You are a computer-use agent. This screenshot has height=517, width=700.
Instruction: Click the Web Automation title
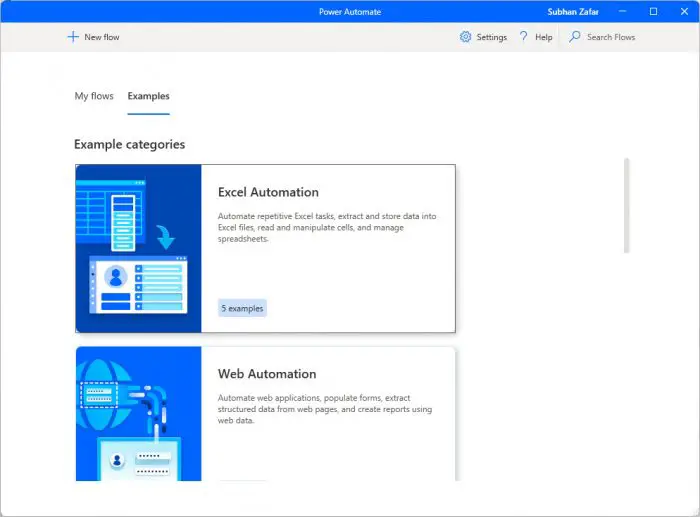tap(267, 374)
